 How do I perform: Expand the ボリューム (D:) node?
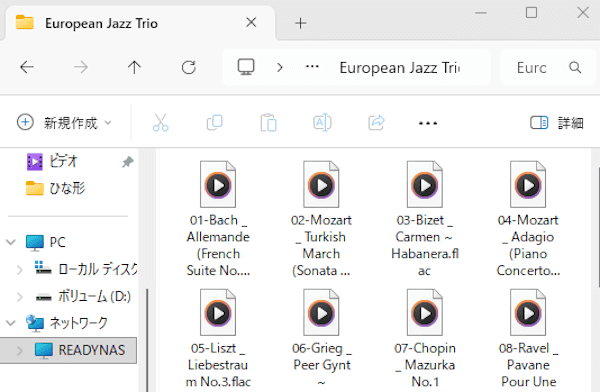20,297
